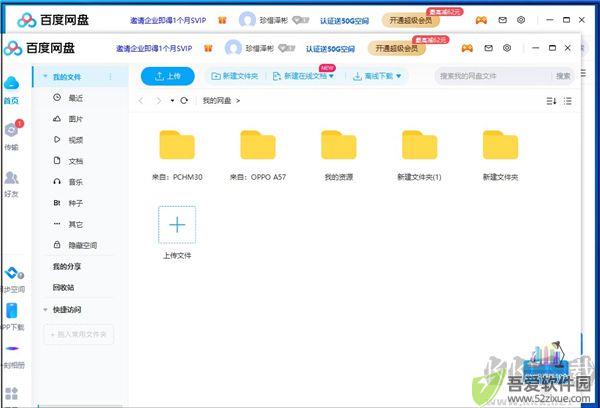Open 邀请企业即得1个月SVIP link in back window
The width and height of the screenshot is (600, 408).
tap(168, 20)
